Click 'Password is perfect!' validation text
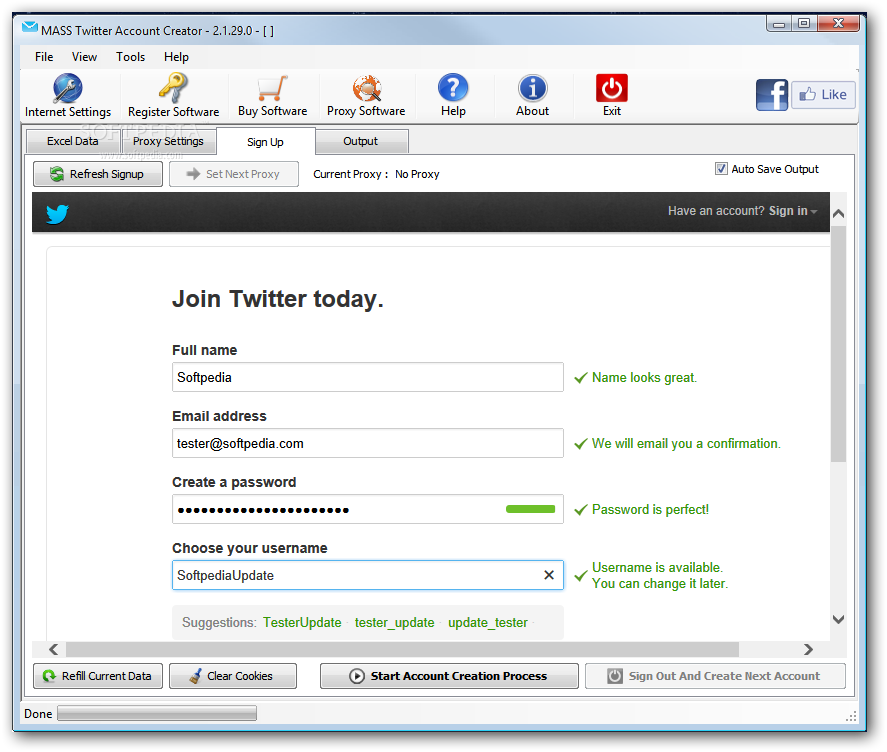The image size is (887, 752). [650, 509]
